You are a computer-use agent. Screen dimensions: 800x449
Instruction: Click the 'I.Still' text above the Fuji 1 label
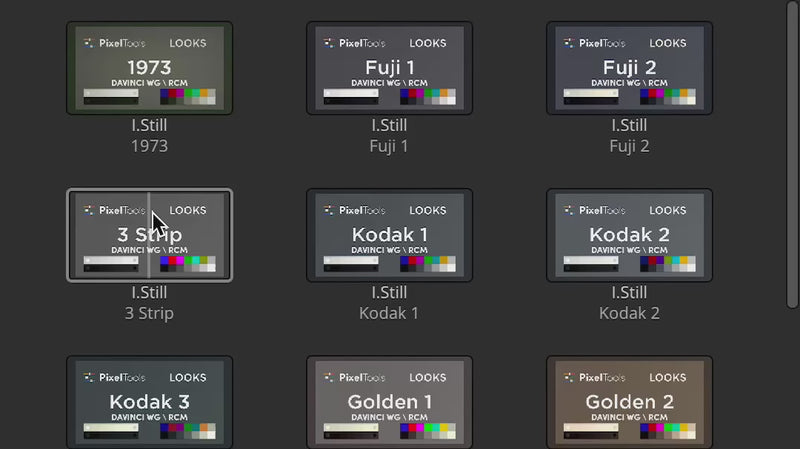pyautogui.click(x=389, y=125)
